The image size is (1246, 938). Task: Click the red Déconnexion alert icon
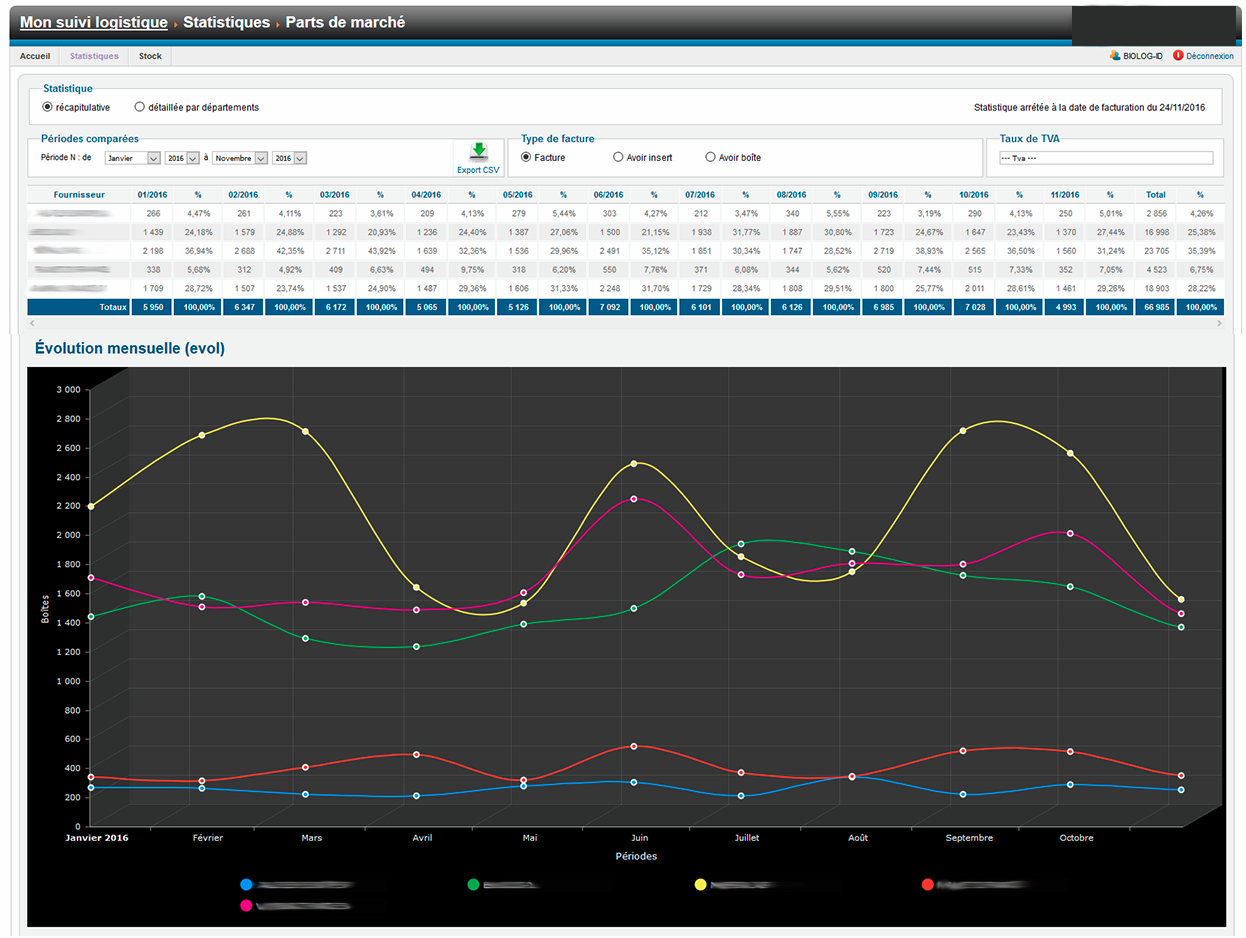click(x=1178, y=56)
